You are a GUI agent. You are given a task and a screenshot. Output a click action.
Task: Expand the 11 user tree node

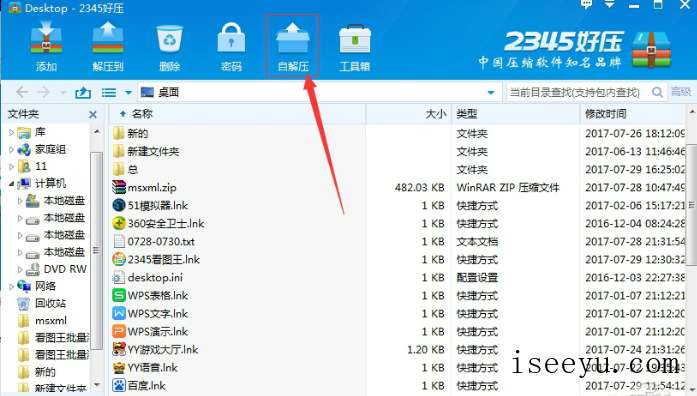[11, 167]
